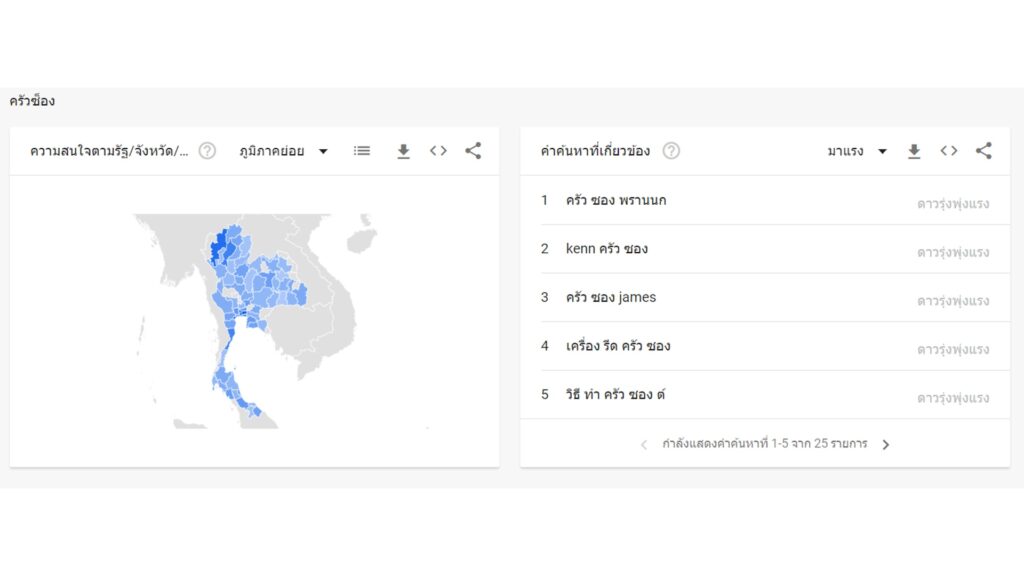1024x576 pixels.
Task: Select related query kenn ครัว ซอง
Action: tap(606, 248)
